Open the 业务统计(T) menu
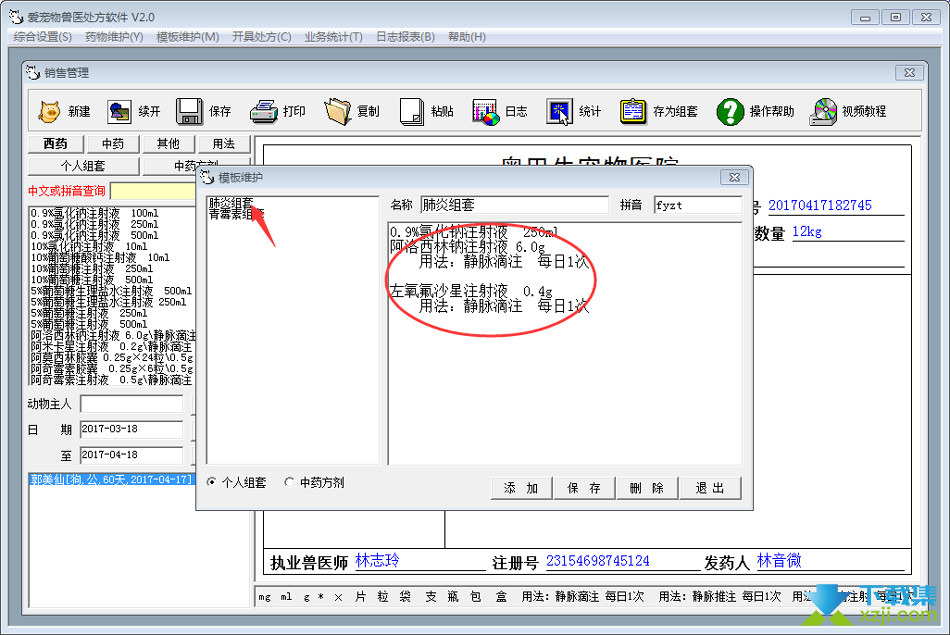 click(x=333, y=37)
